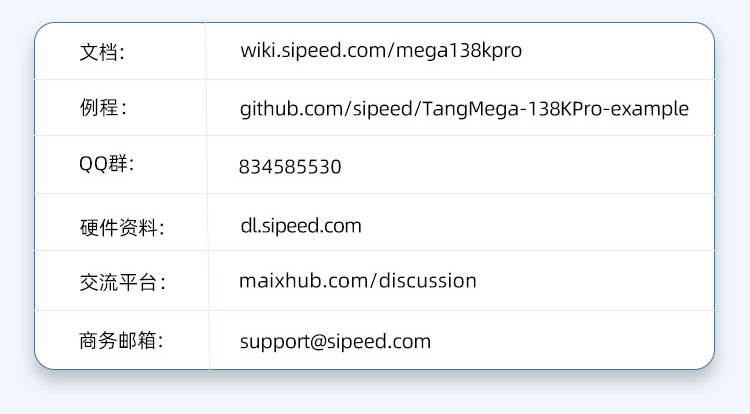Open the github.com TangMega-138KPro-example link

click(464, 108)
